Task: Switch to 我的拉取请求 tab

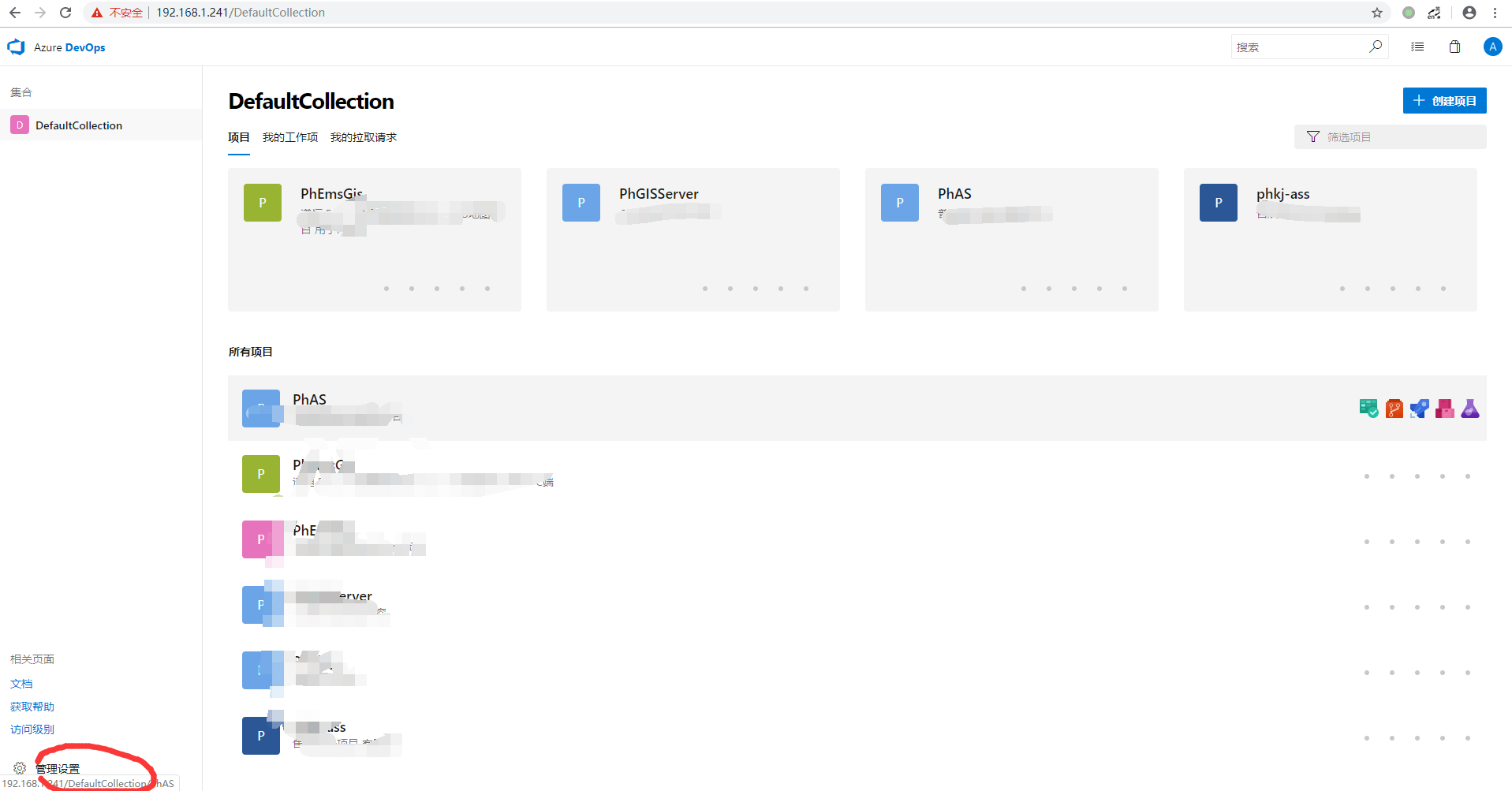Action: coord(363,137)
